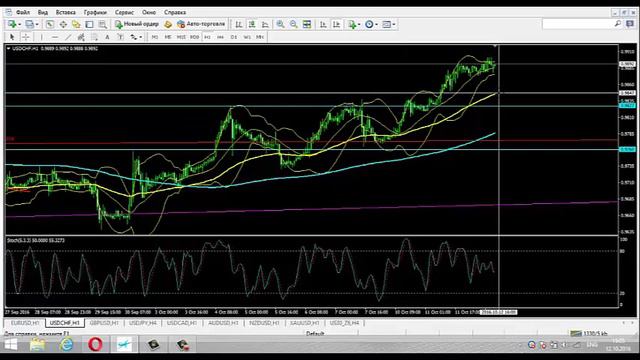Select the trendline drawing tool
Screen dimensions: 640x360
[x=68, y=37]
